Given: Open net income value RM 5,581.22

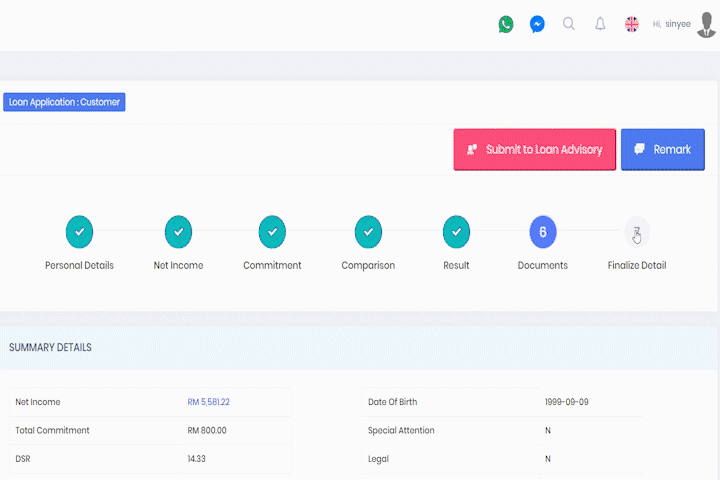Looking at the screenshot, I should click(x=208, y=402).
